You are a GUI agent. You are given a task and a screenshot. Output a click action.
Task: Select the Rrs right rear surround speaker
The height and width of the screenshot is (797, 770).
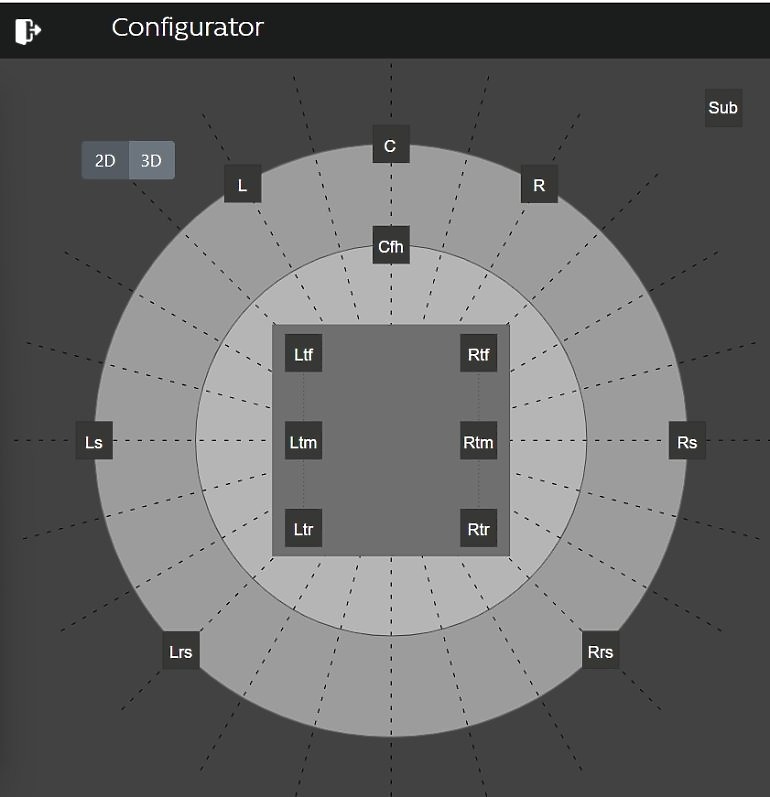[x=600, y=651]
